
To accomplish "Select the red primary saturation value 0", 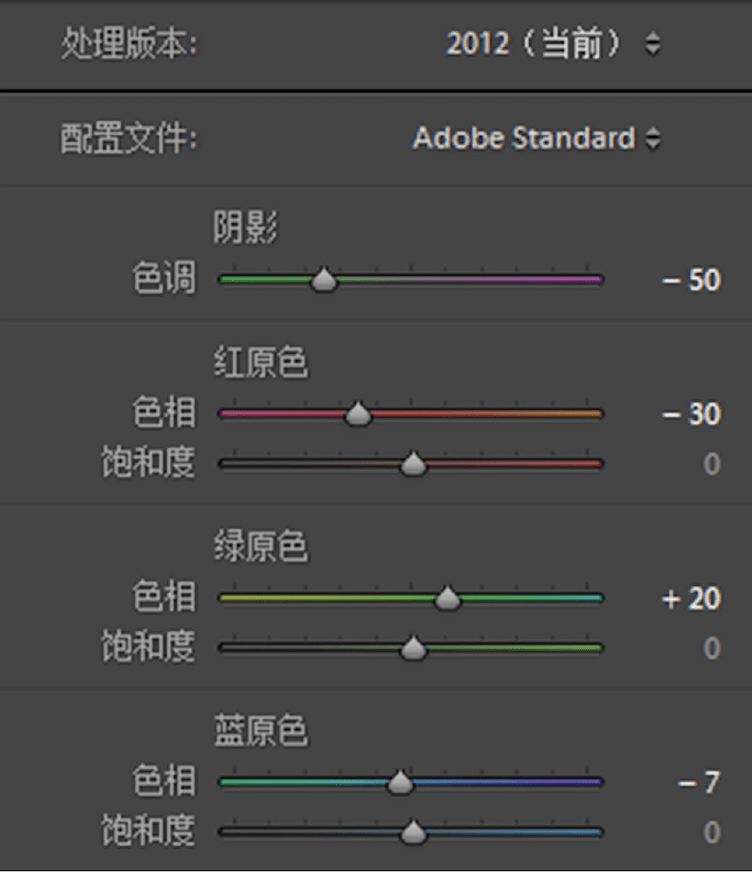I will pos(711,464).
